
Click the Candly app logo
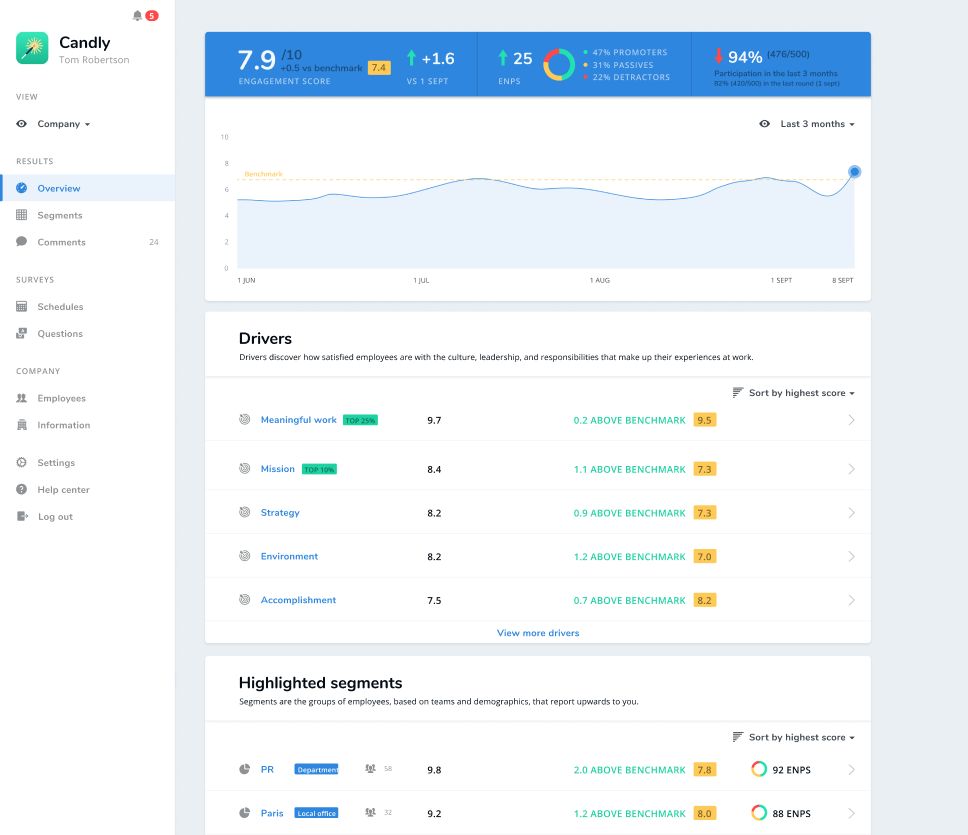coord(32,48)
